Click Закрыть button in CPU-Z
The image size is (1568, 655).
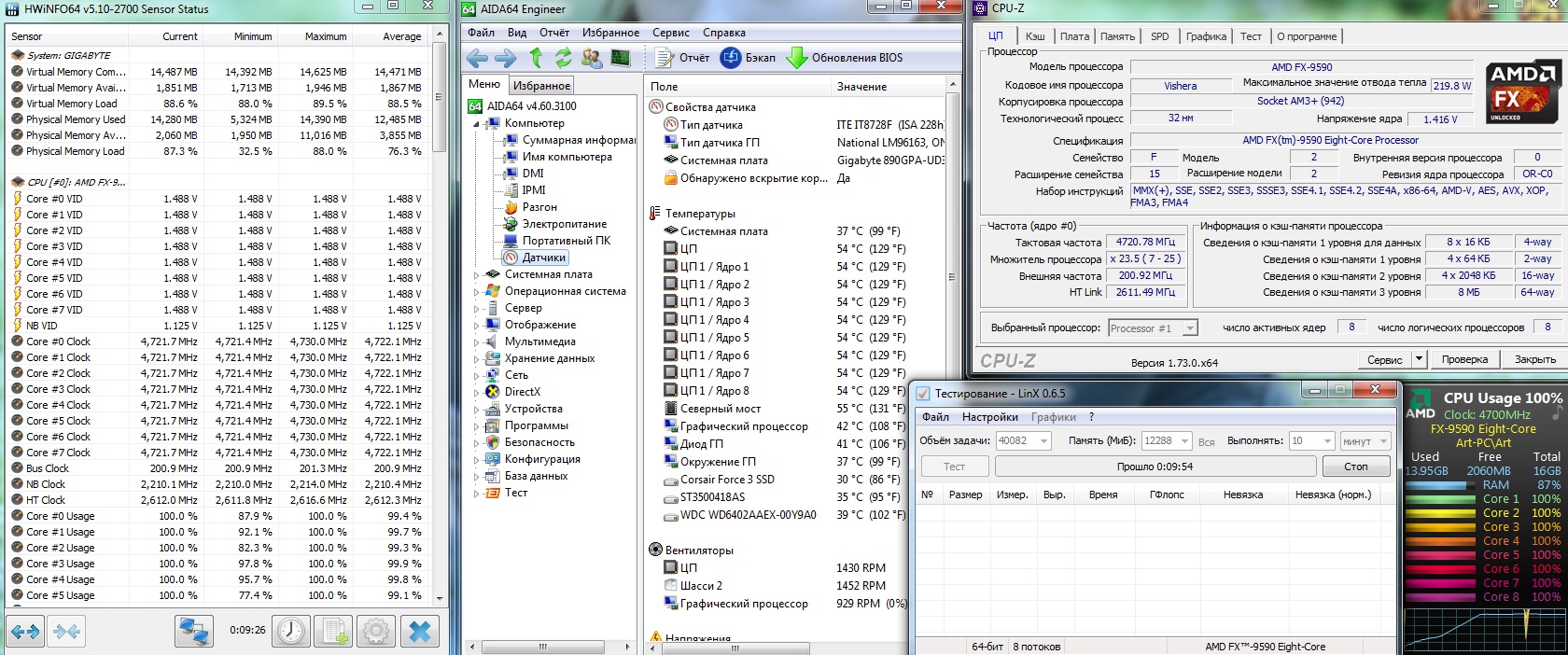pyautogui.click(x=1535, y=359)
